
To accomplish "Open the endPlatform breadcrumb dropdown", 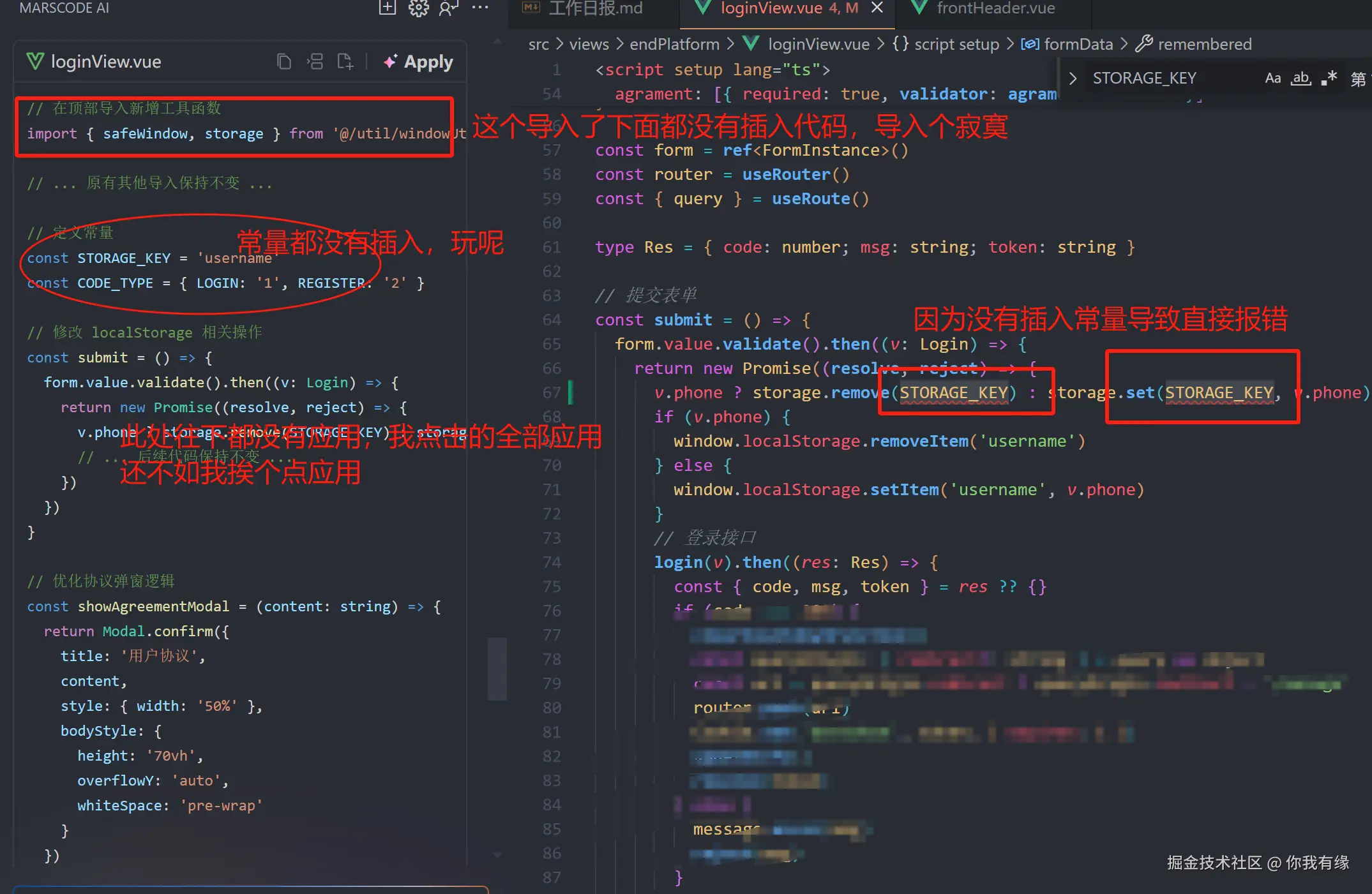I will pyautogui.click(x=674, y=43).
